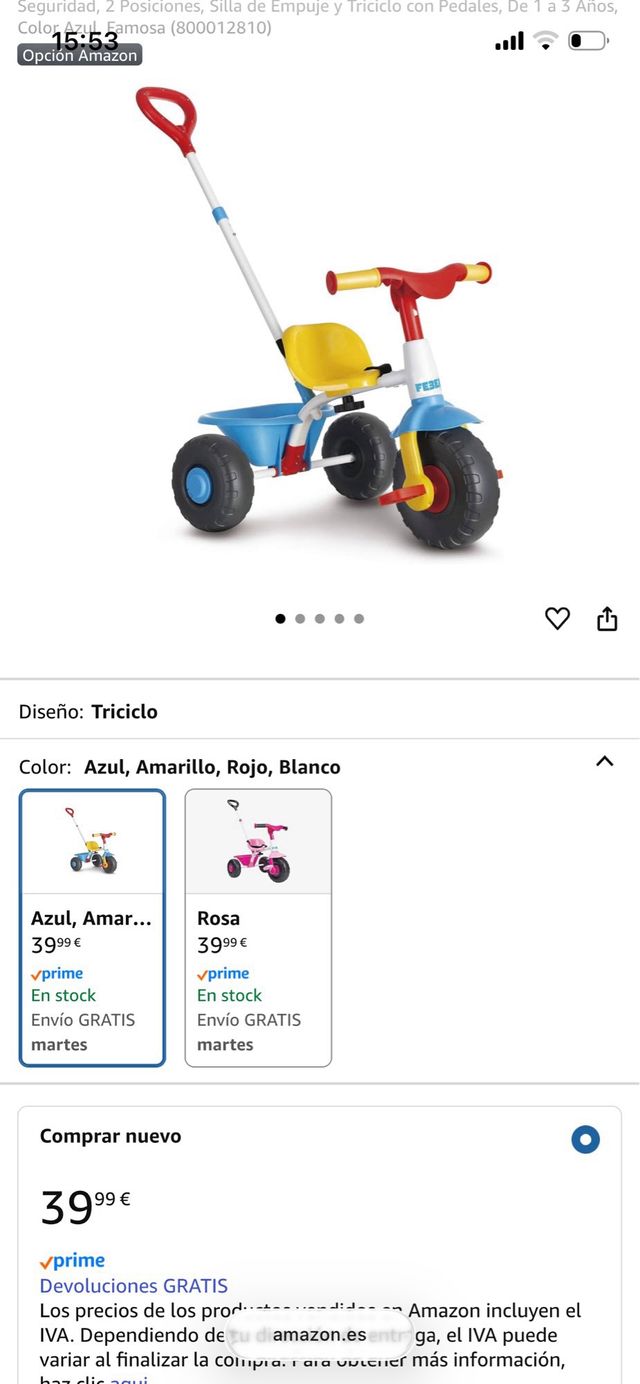Image resolution: width=640 pixels, height=1384 pixels.
Task: Collapse the Color section with the chevron
Action: (605, 761)
